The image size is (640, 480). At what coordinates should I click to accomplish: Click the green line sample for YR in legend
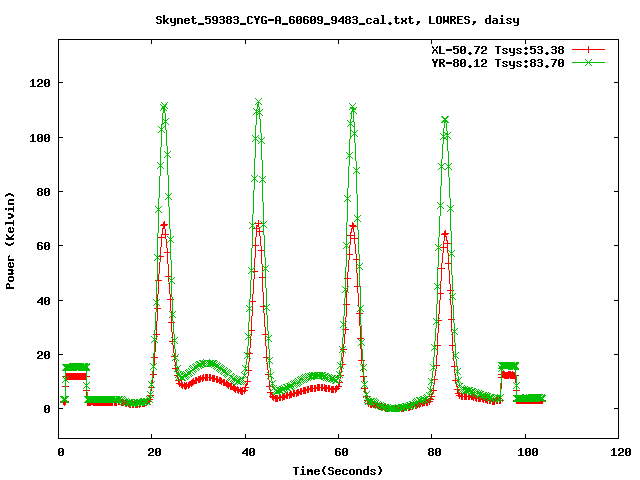point(588,62)
